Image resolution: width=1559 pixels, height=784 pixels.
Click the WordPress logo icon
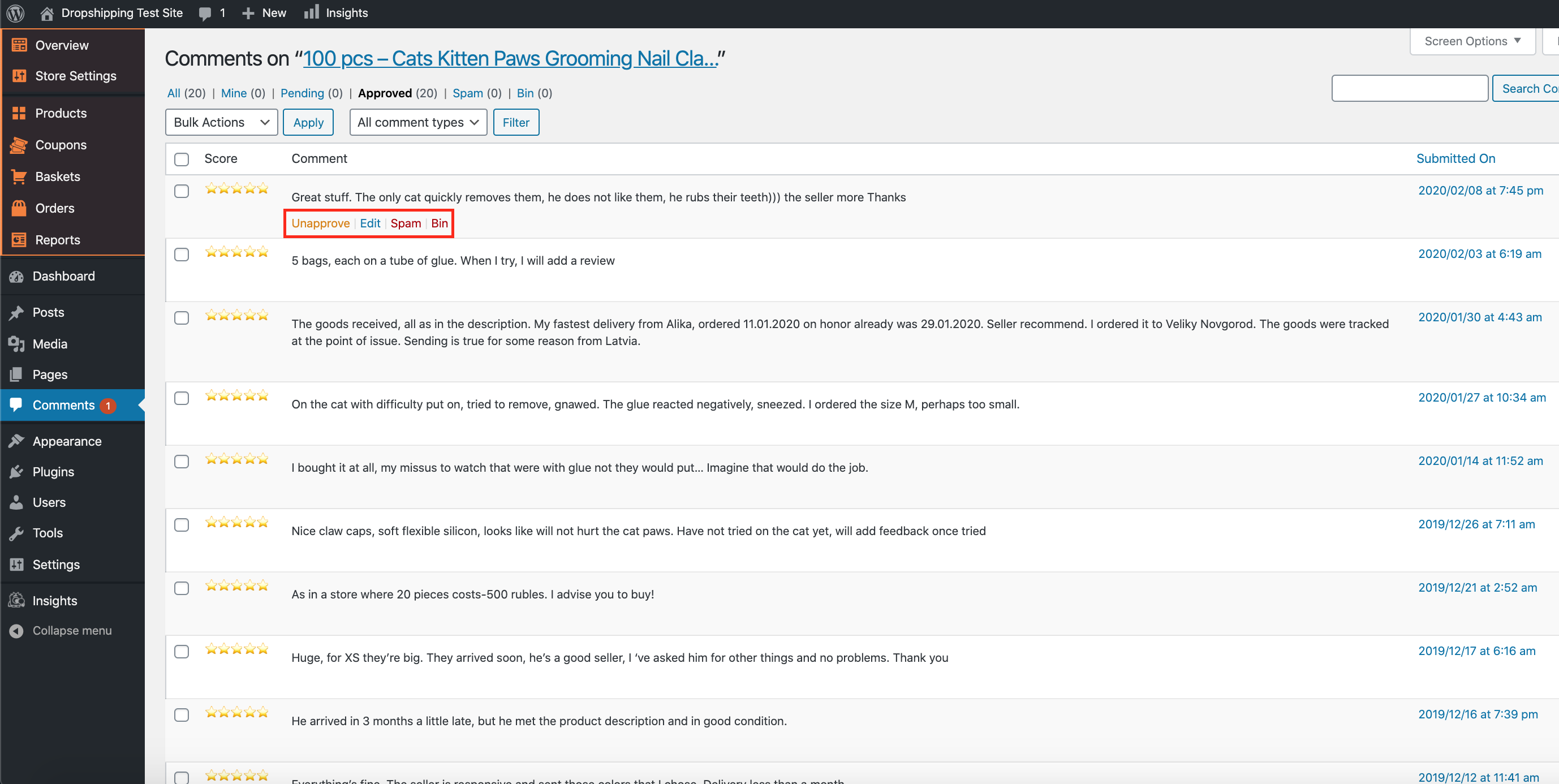pyautogui.click(x=15, y=12)
